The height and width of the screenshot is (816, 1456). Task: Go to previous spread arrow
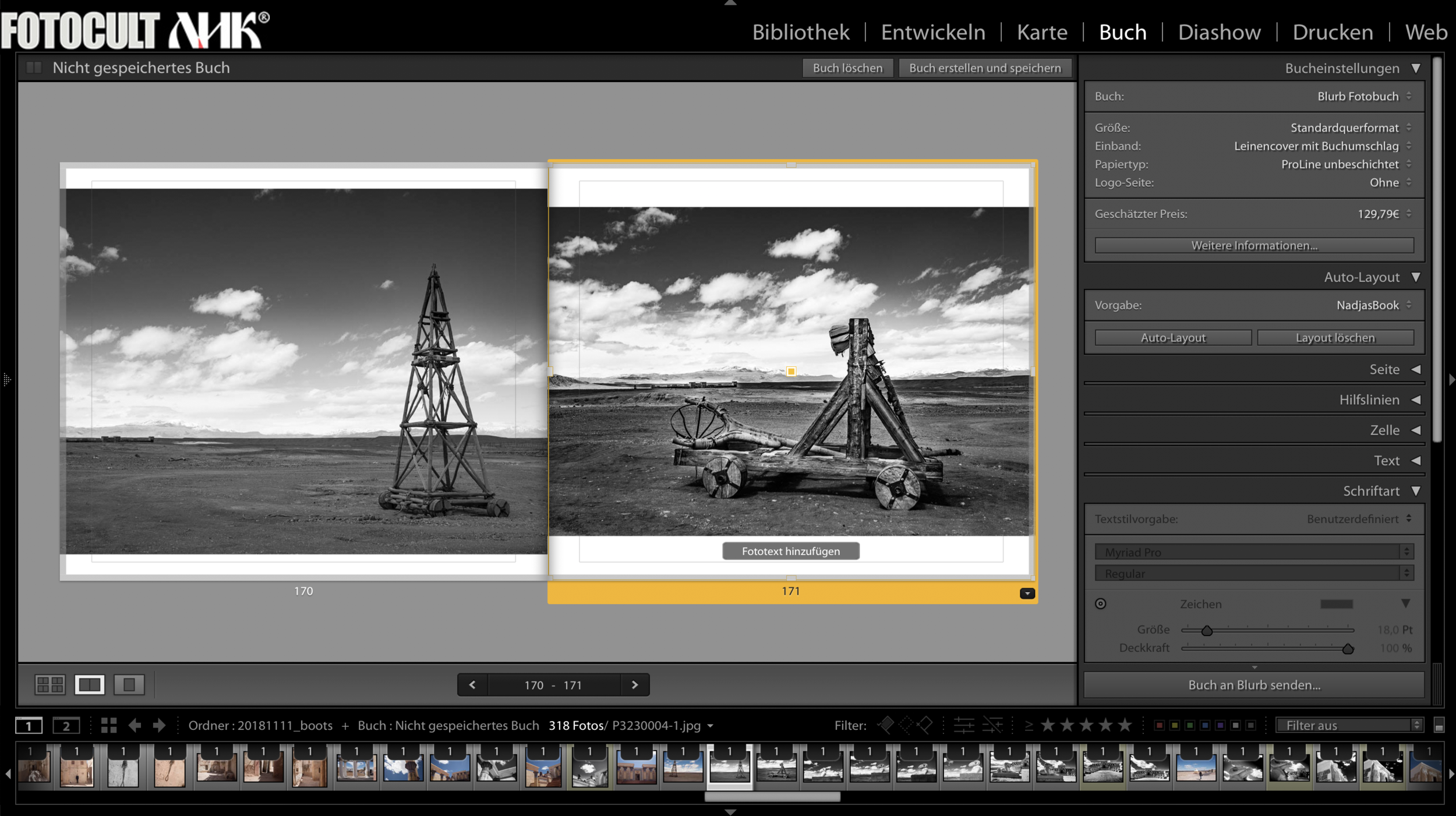(x=472, y=685)
